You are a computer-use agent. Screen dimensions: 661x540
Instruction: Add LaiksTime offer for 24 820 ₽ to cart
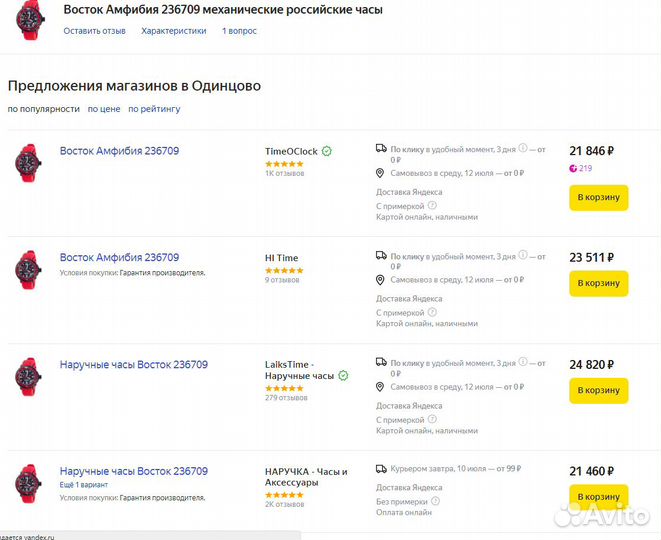point(599,390)
